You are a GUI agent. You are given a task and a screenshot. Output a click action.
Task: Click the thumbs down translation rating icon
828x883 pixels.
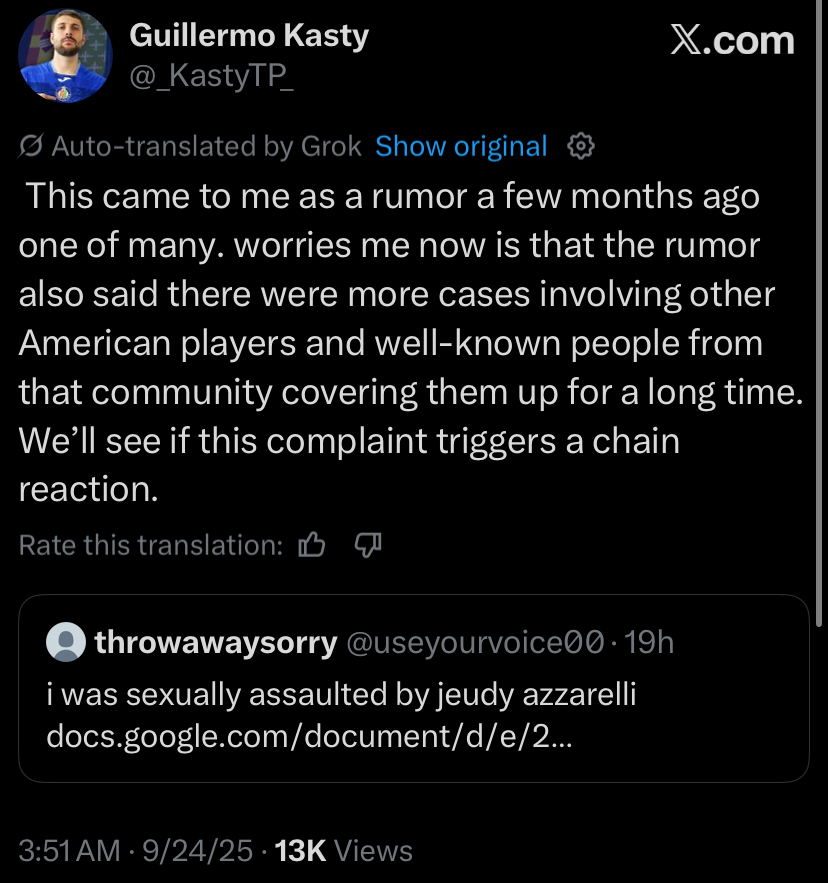(369, 545)
